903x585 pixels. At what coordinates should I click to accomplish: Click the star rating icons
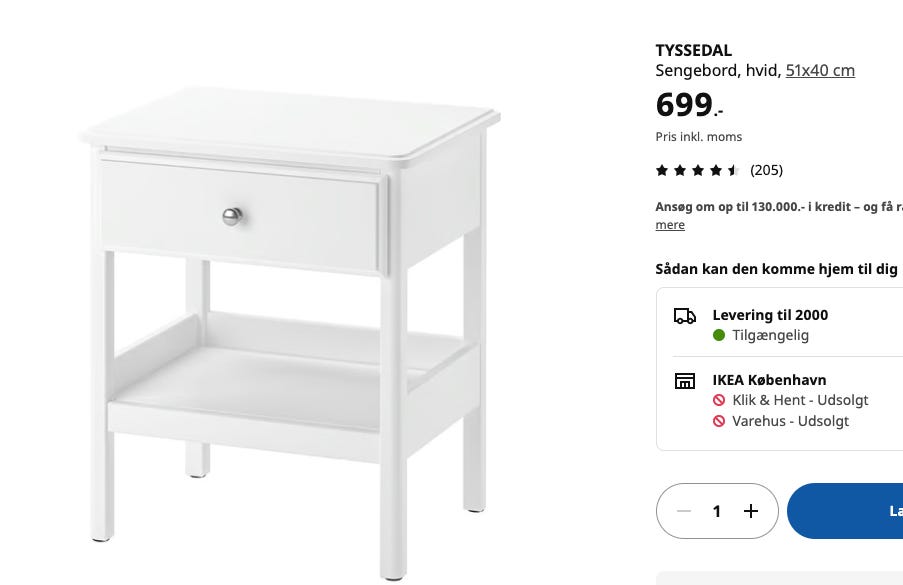(697, 171)
